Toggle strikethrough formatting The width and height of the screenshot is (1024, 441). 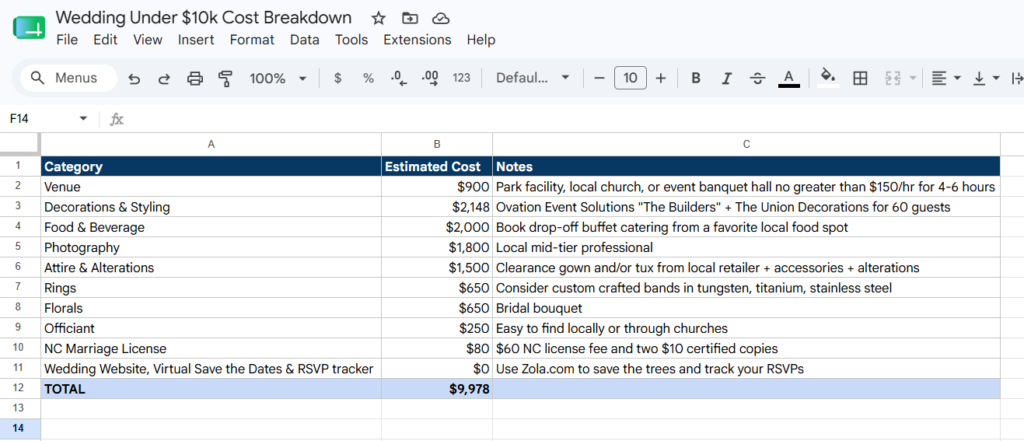pos(758,78)
